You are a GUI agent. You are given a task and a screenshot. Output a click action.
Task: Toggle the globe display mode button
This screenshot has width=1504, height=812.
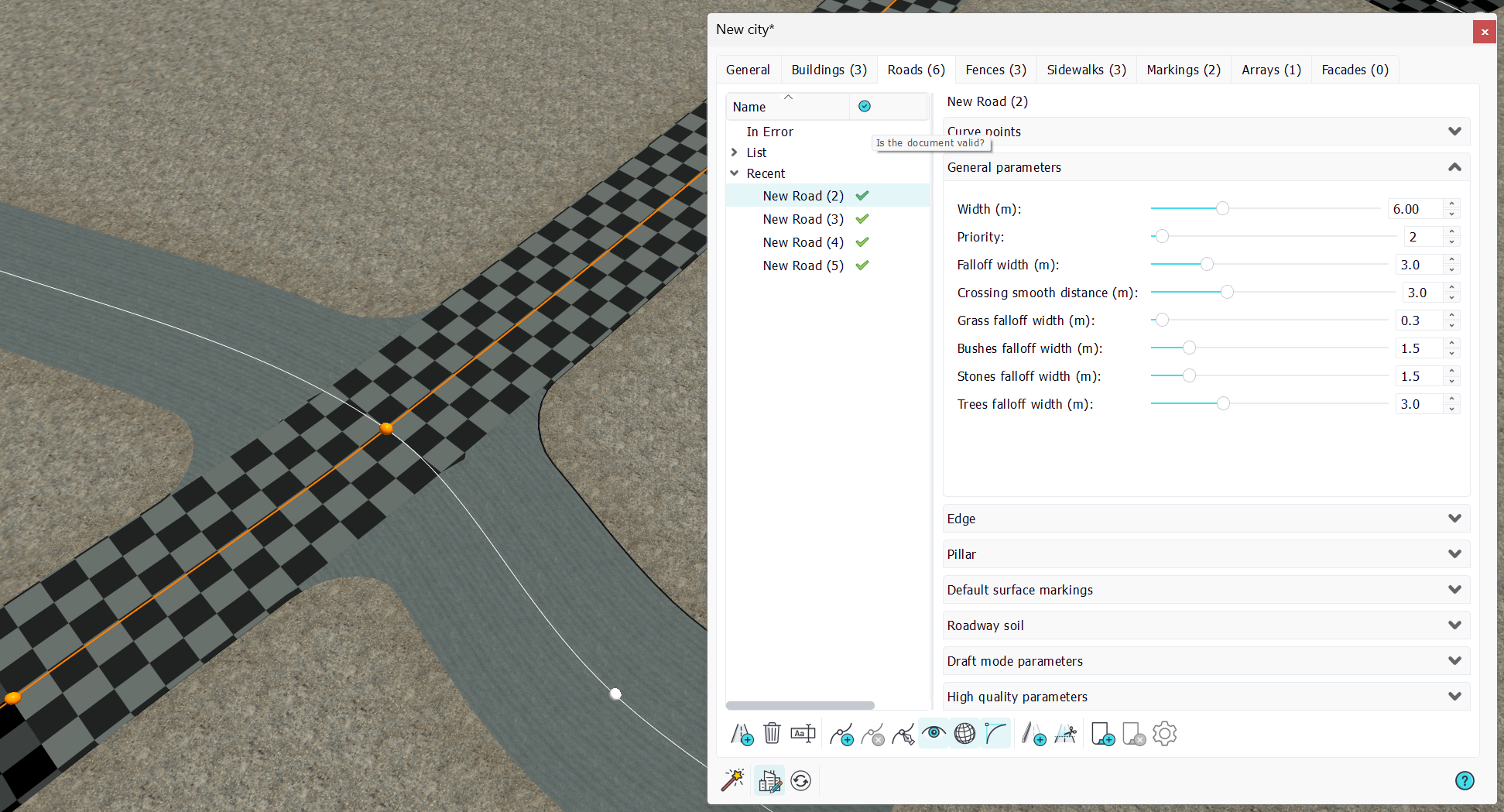click(x=964, y=733)
